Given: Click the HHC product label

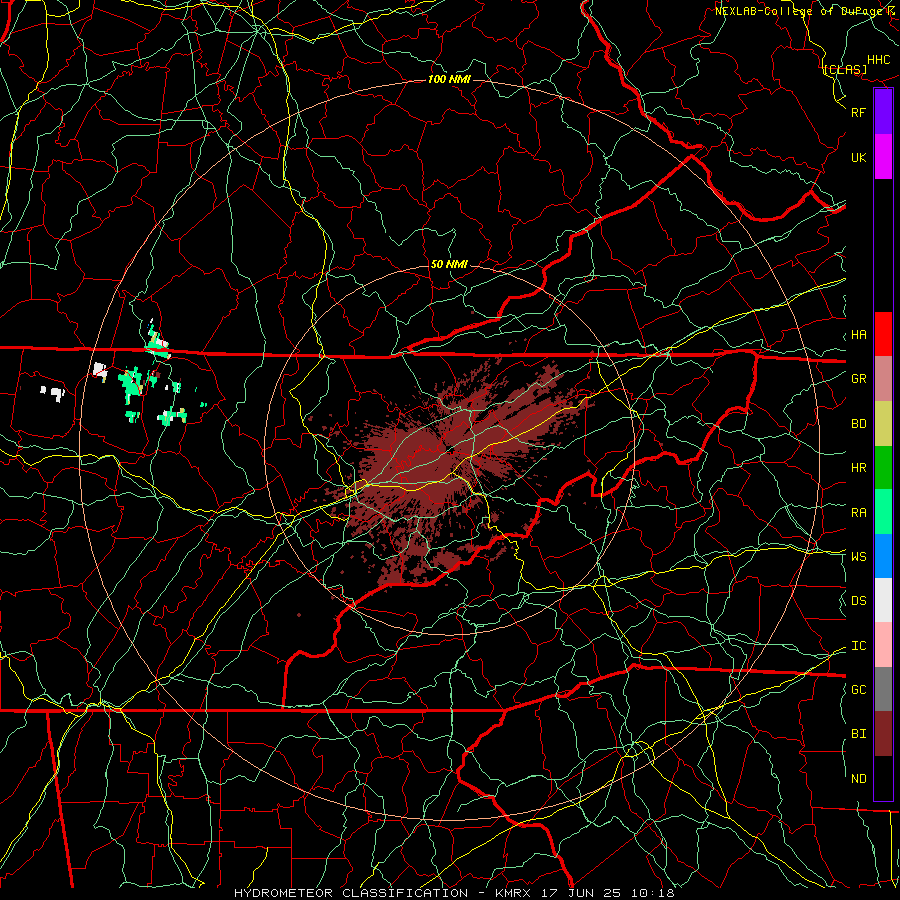Looking at the screenshot, I should pyautogui.click(x=878, y=60).
